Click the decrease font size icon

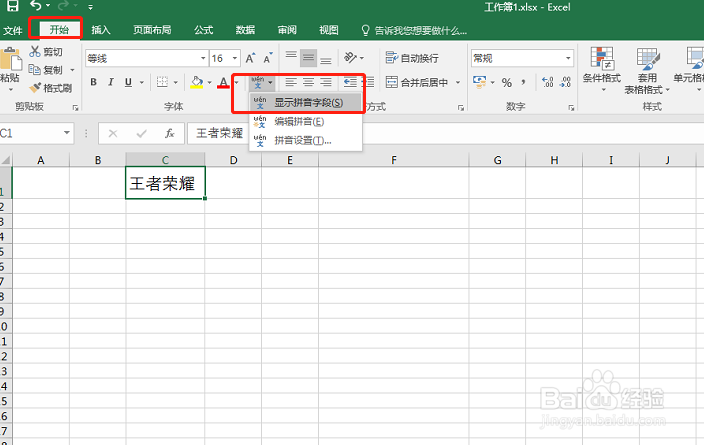coord(268,58)
